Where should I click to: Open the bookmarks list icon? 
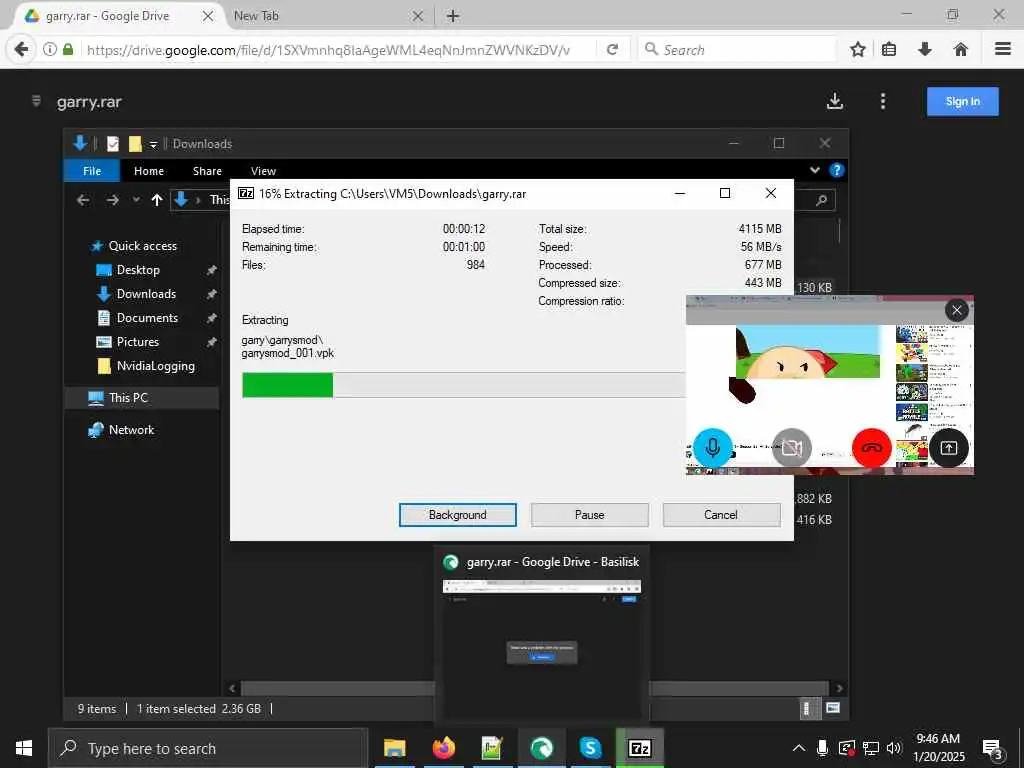(889, 49)
